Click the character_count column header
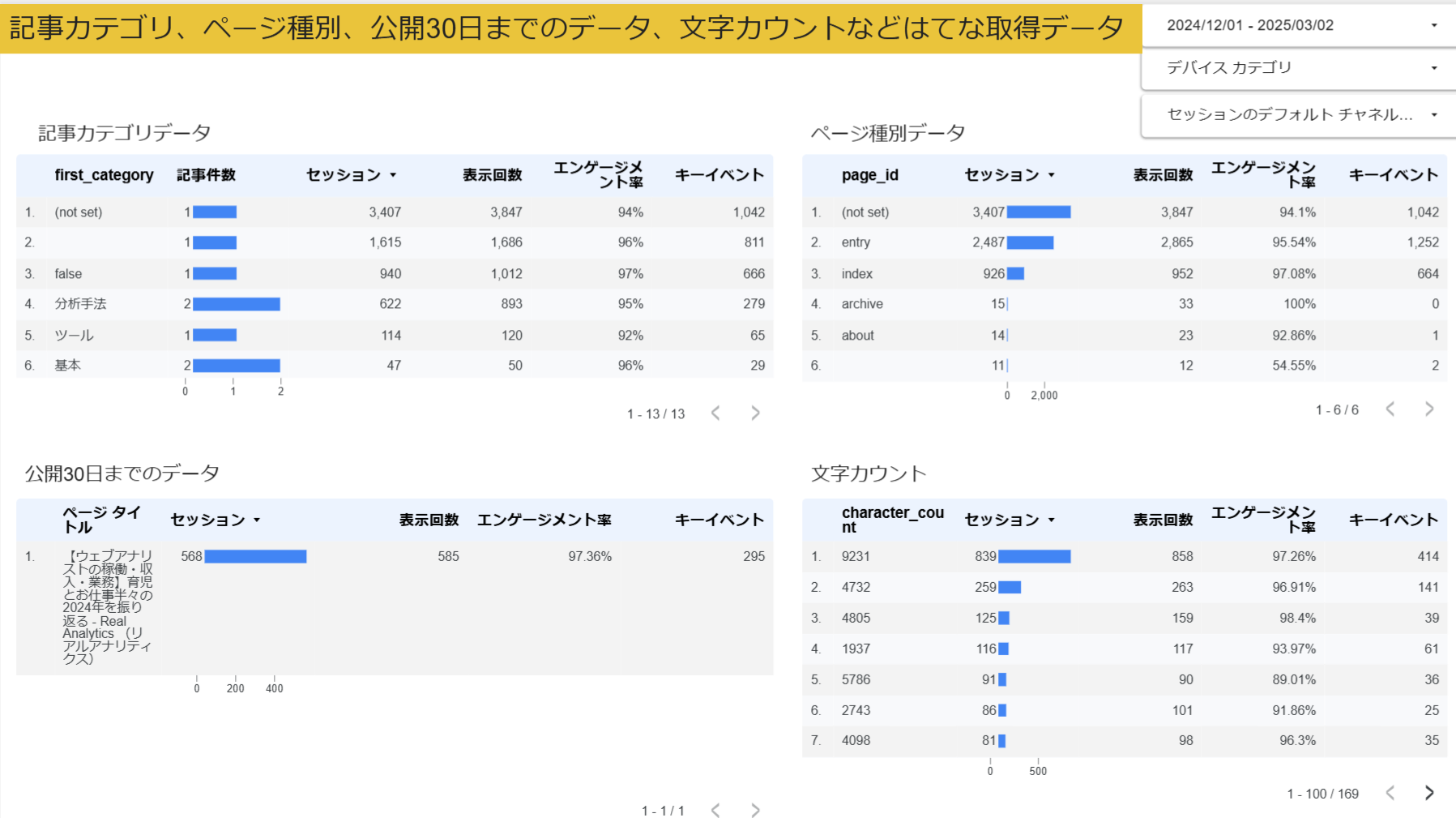This screenshot has height=818, width=1456. click(x=892, y=520)
